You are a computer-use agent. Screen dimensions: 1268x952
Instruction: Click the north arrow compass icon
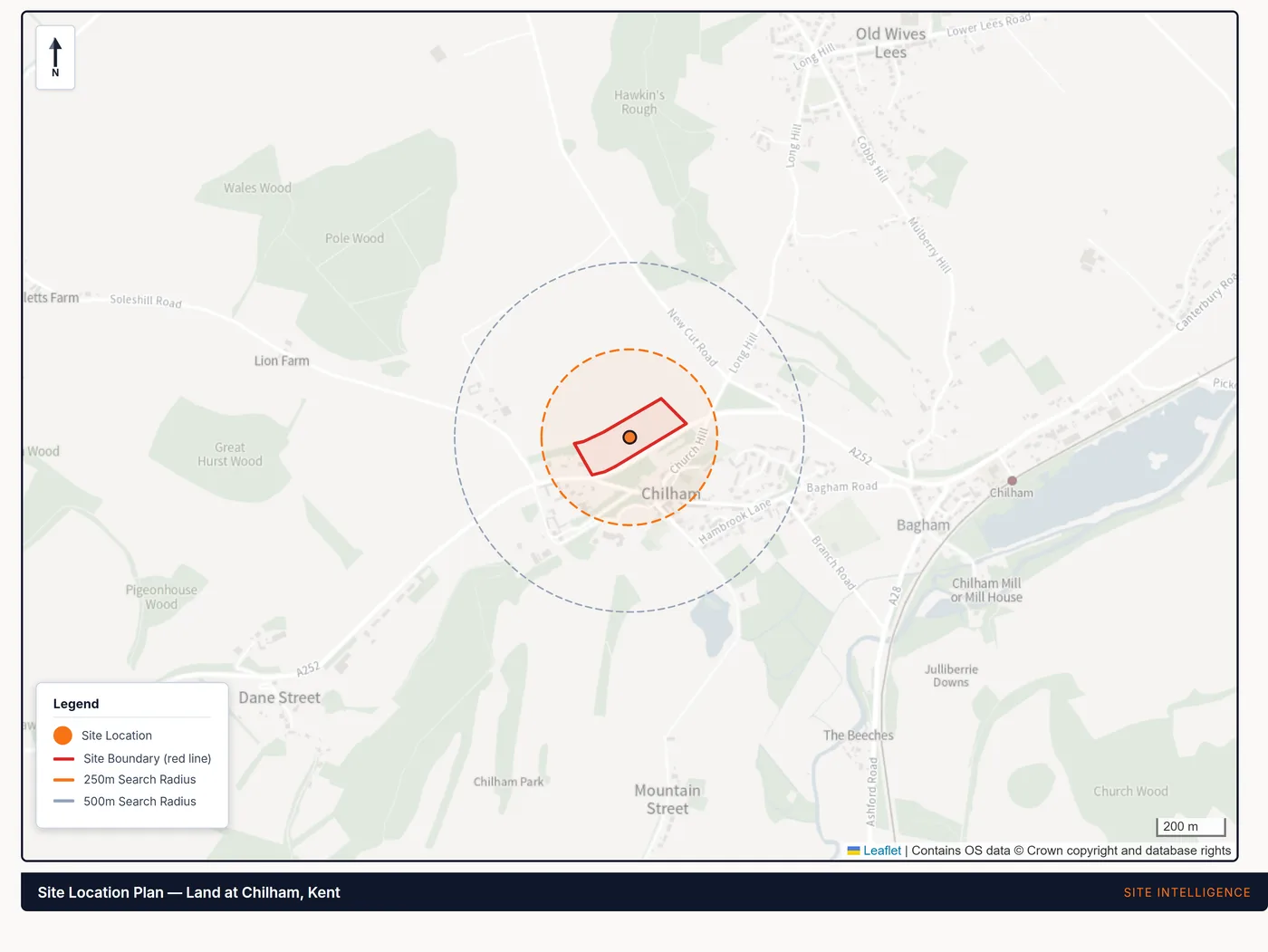click(x=55, y=58)
